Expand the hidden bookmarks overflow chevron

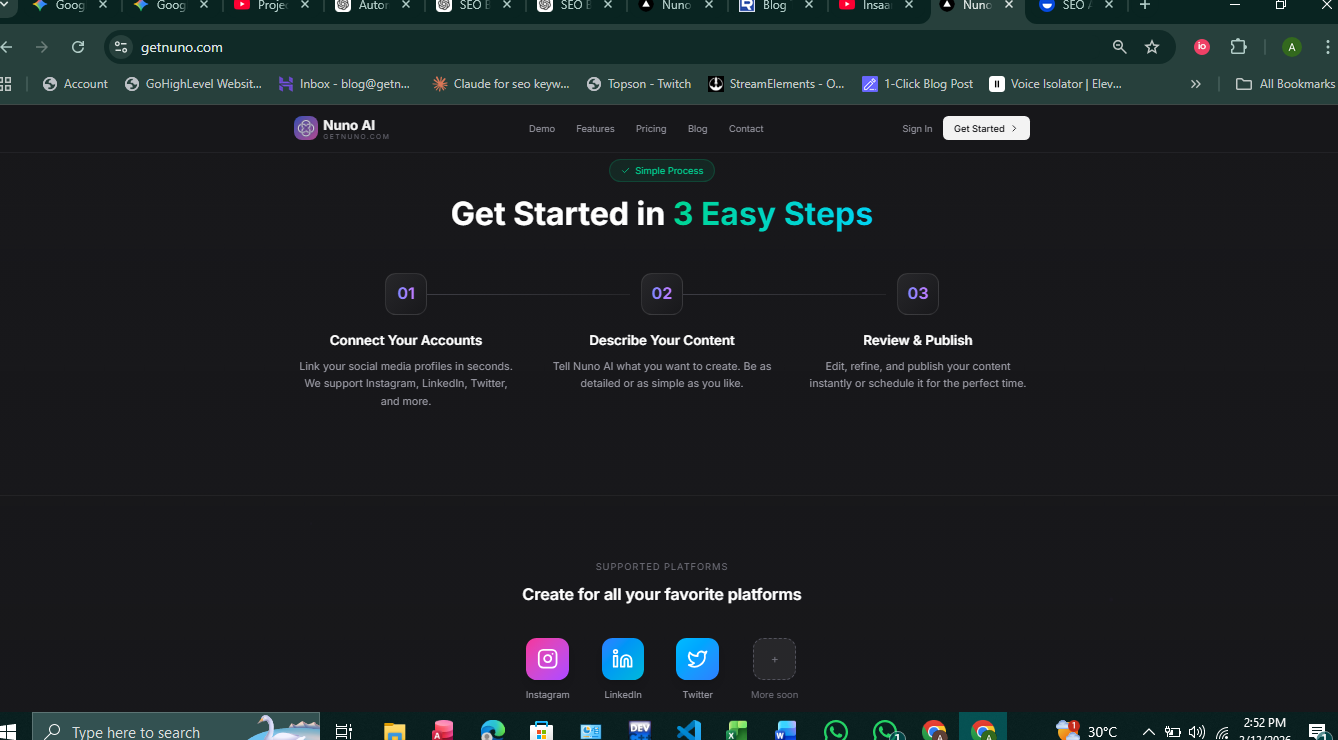coord(1195,84)
